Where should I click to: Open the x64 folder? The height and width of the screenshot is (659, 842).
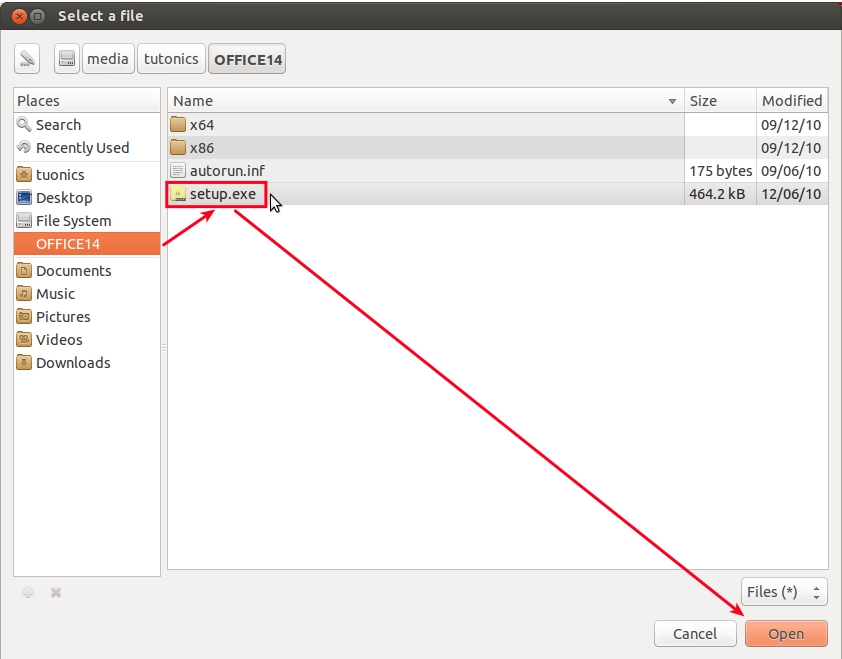tap(200, 124)
